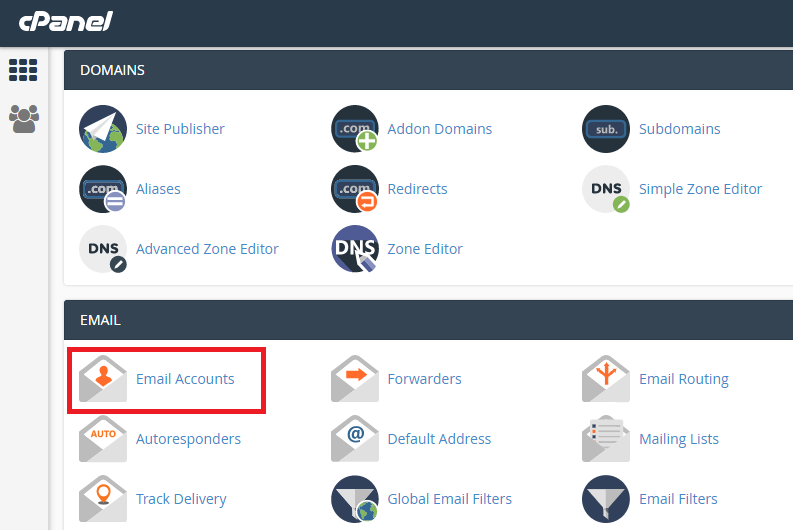
Task: Open the Default Address link
Action: click(439, 439)
